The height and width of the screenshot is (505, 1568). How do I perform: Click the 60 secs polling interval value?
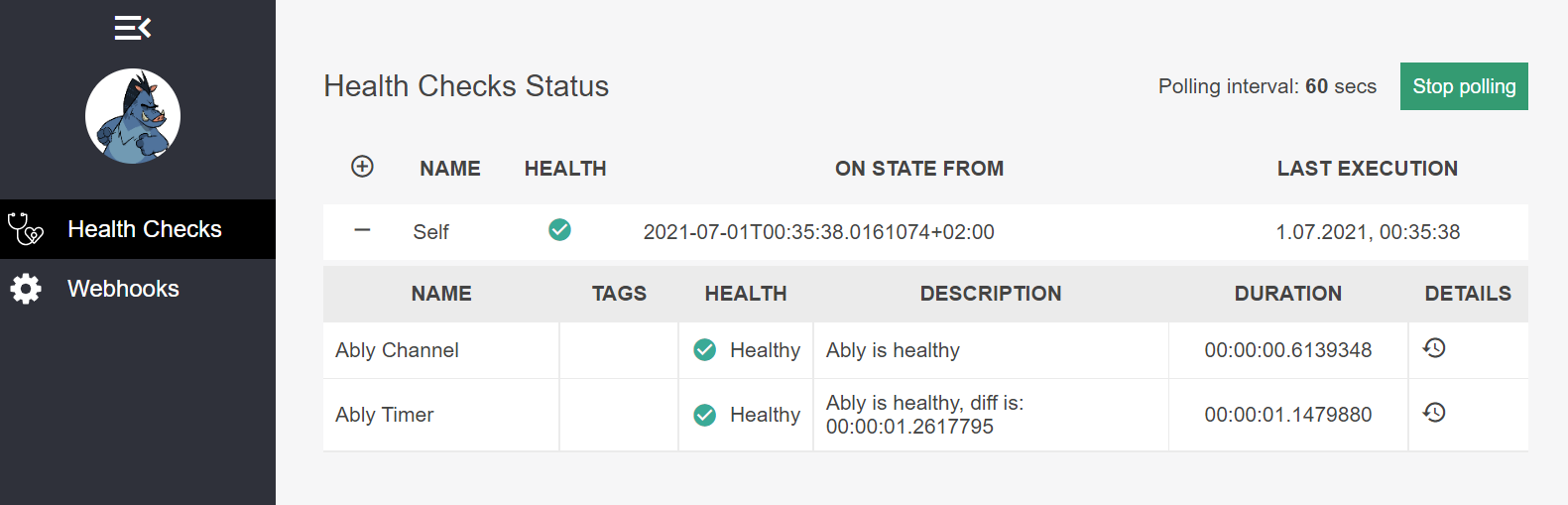click(1316, 86)
